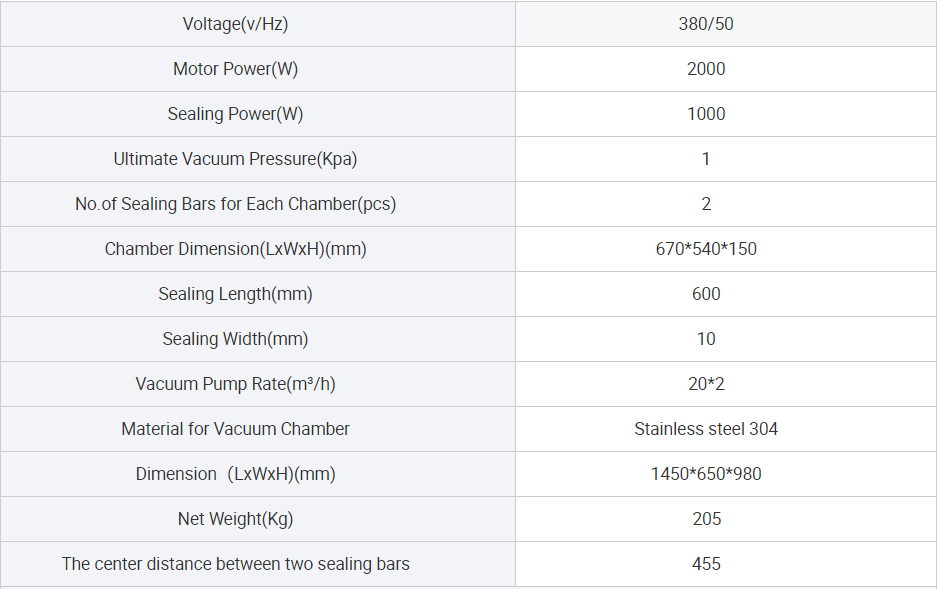
Task: Select the 380/50 voltage value
Action: (x=706, y=24)
